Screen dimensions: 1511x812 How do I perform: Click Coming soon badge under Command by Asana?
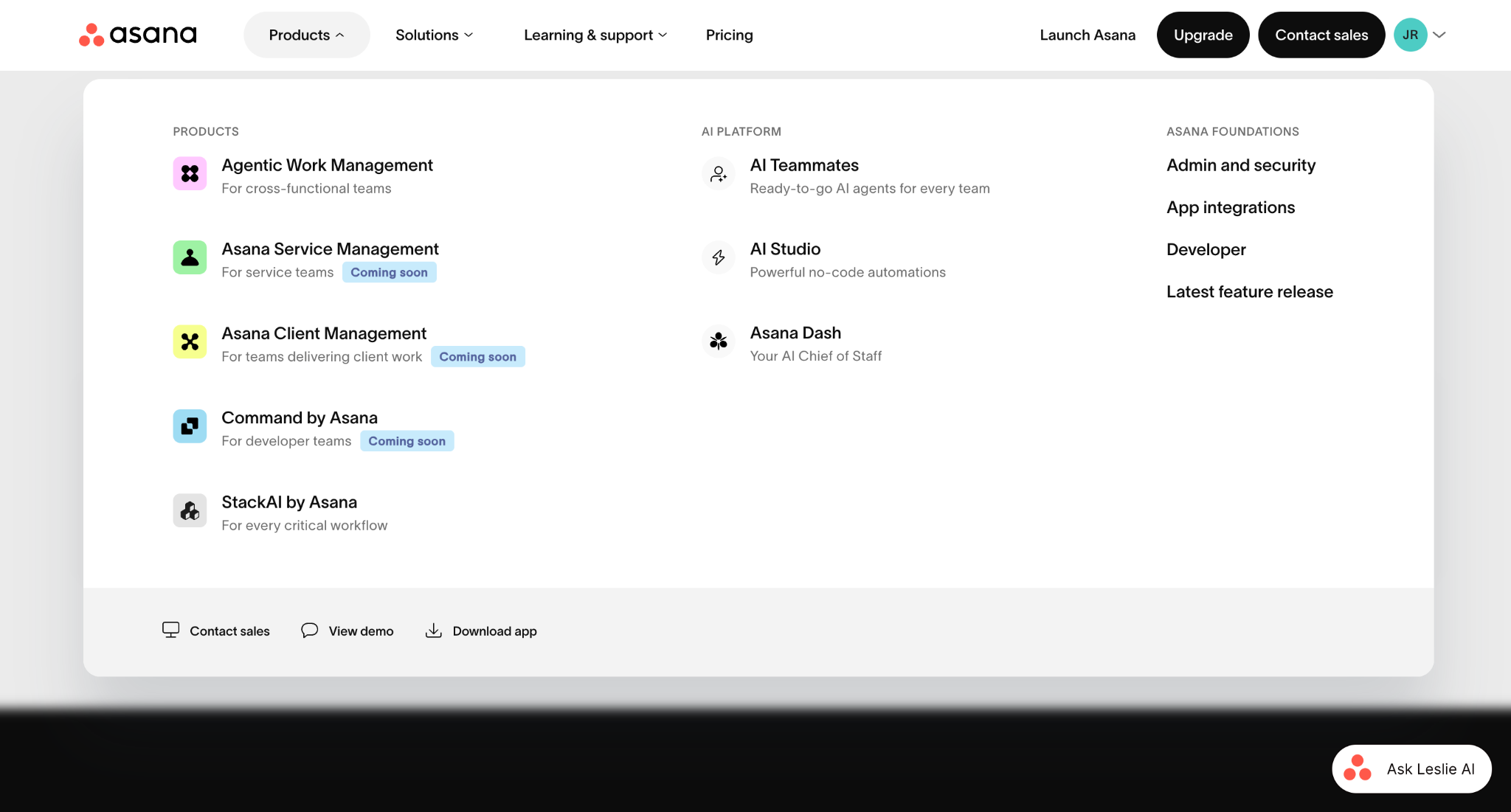pos(407,441)
